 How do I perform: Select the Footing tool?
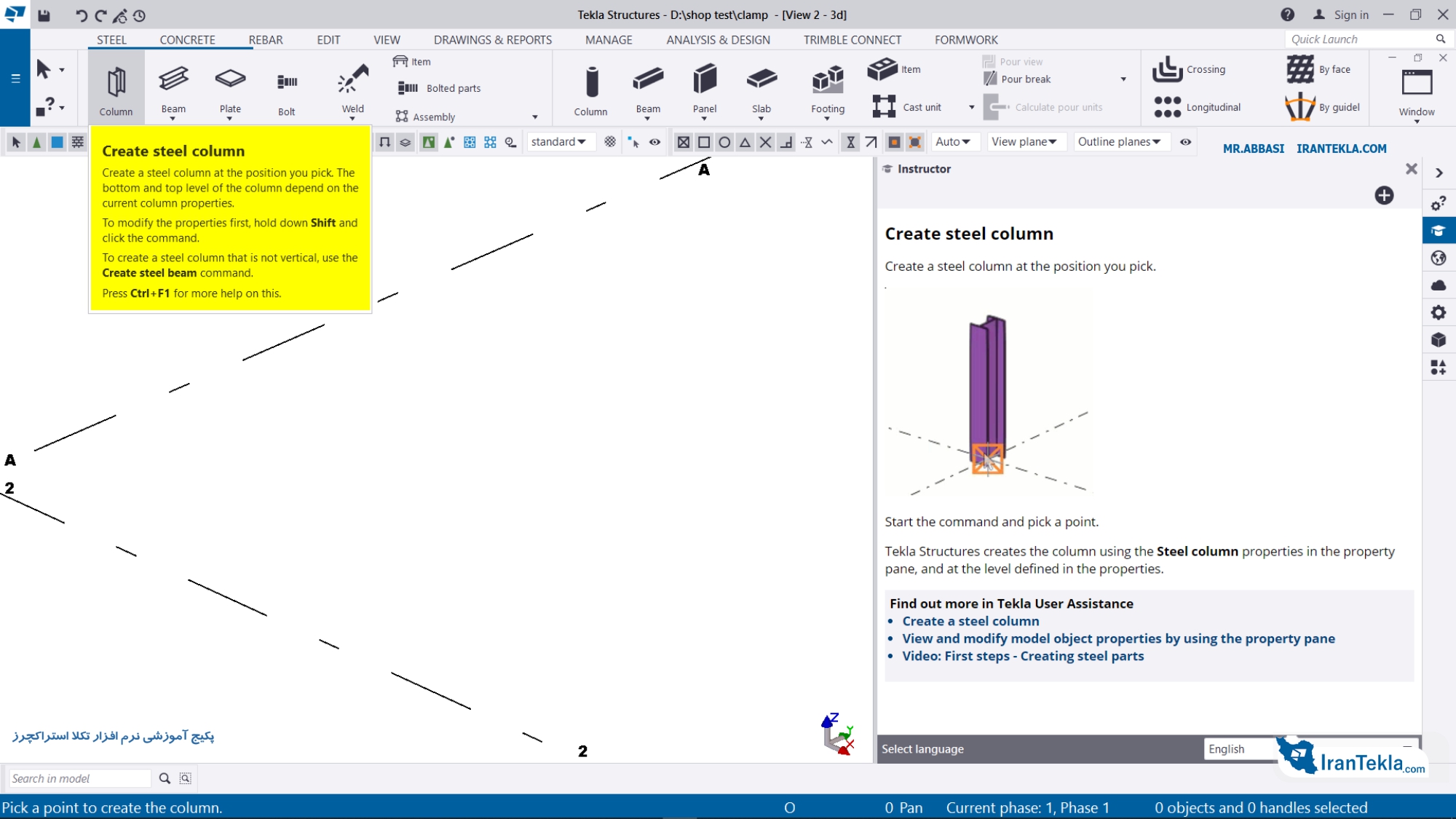828,89
